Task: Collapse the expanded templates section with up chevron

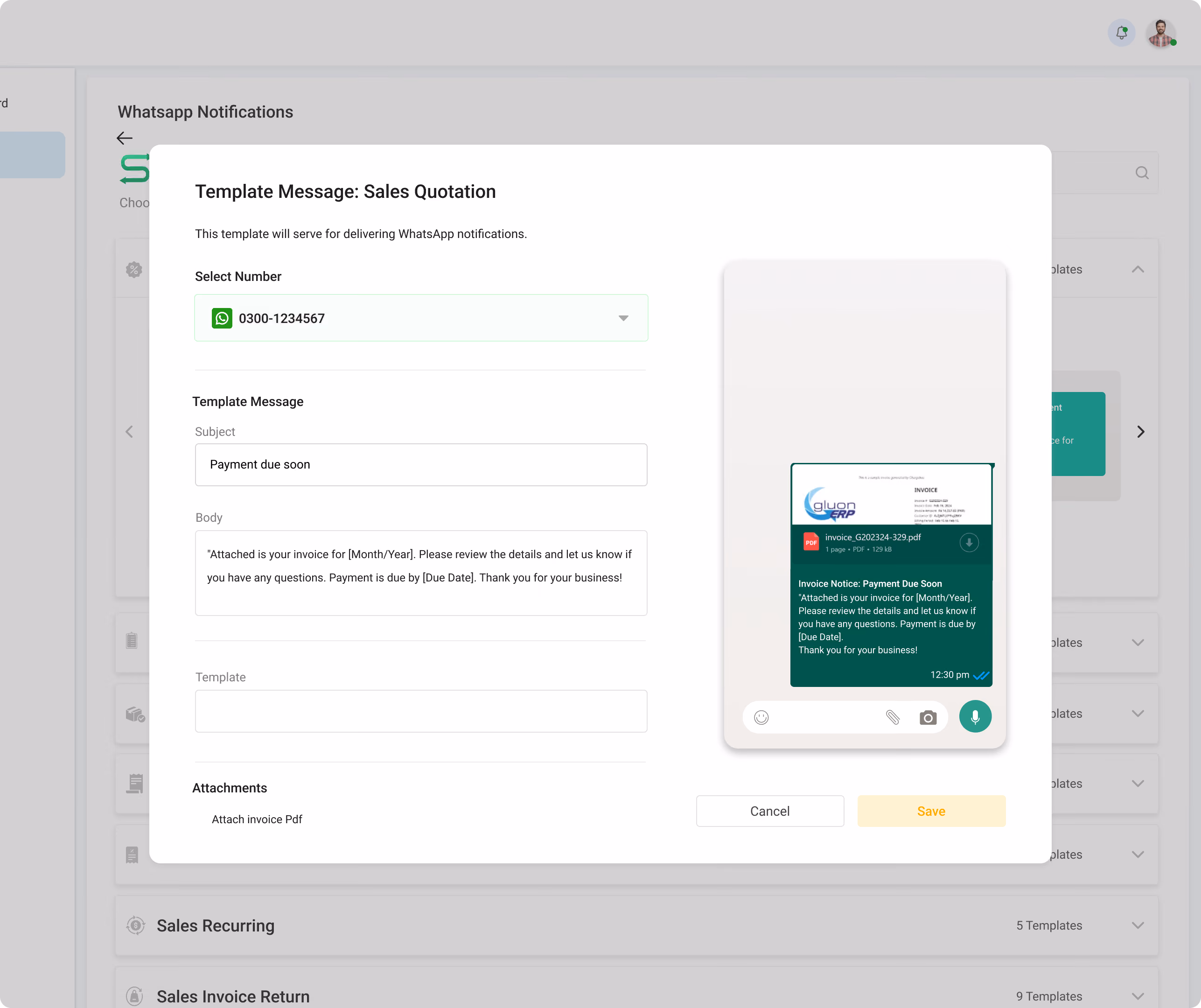Action: (x=1138, y=269)
